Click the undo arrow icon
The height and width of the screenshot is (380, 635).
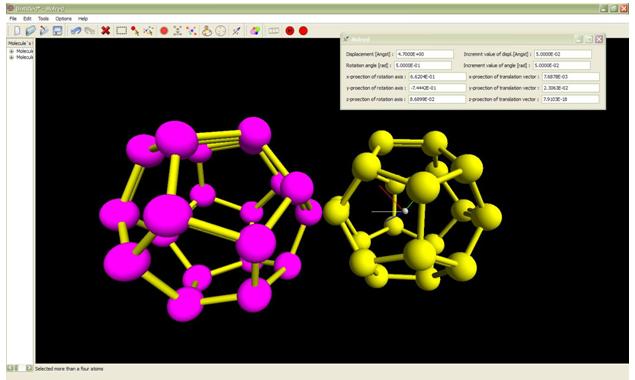click(x=76, y=30)
